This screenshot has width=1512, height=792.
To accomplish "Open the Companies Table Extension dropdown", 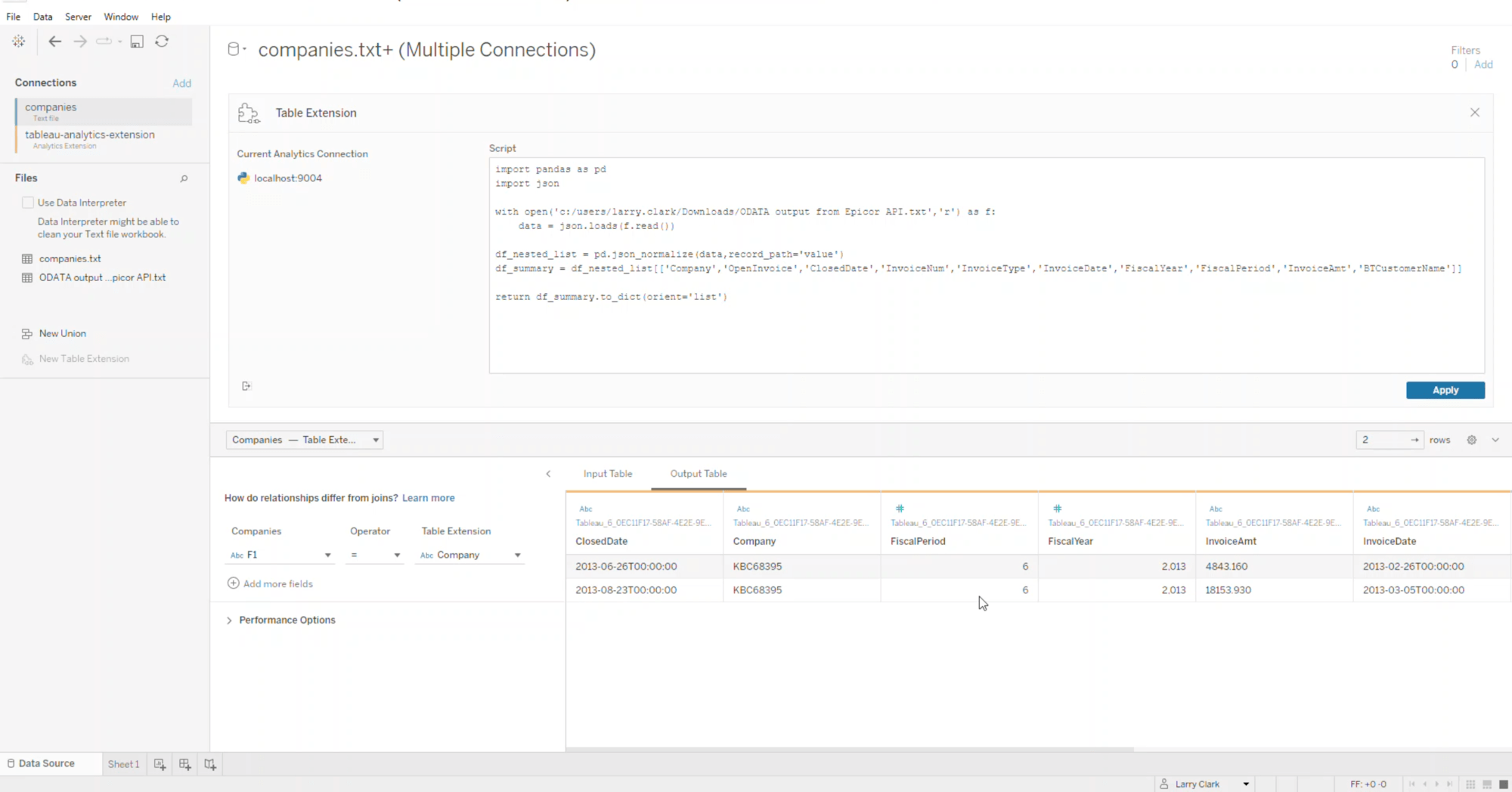I will [304, 439].
